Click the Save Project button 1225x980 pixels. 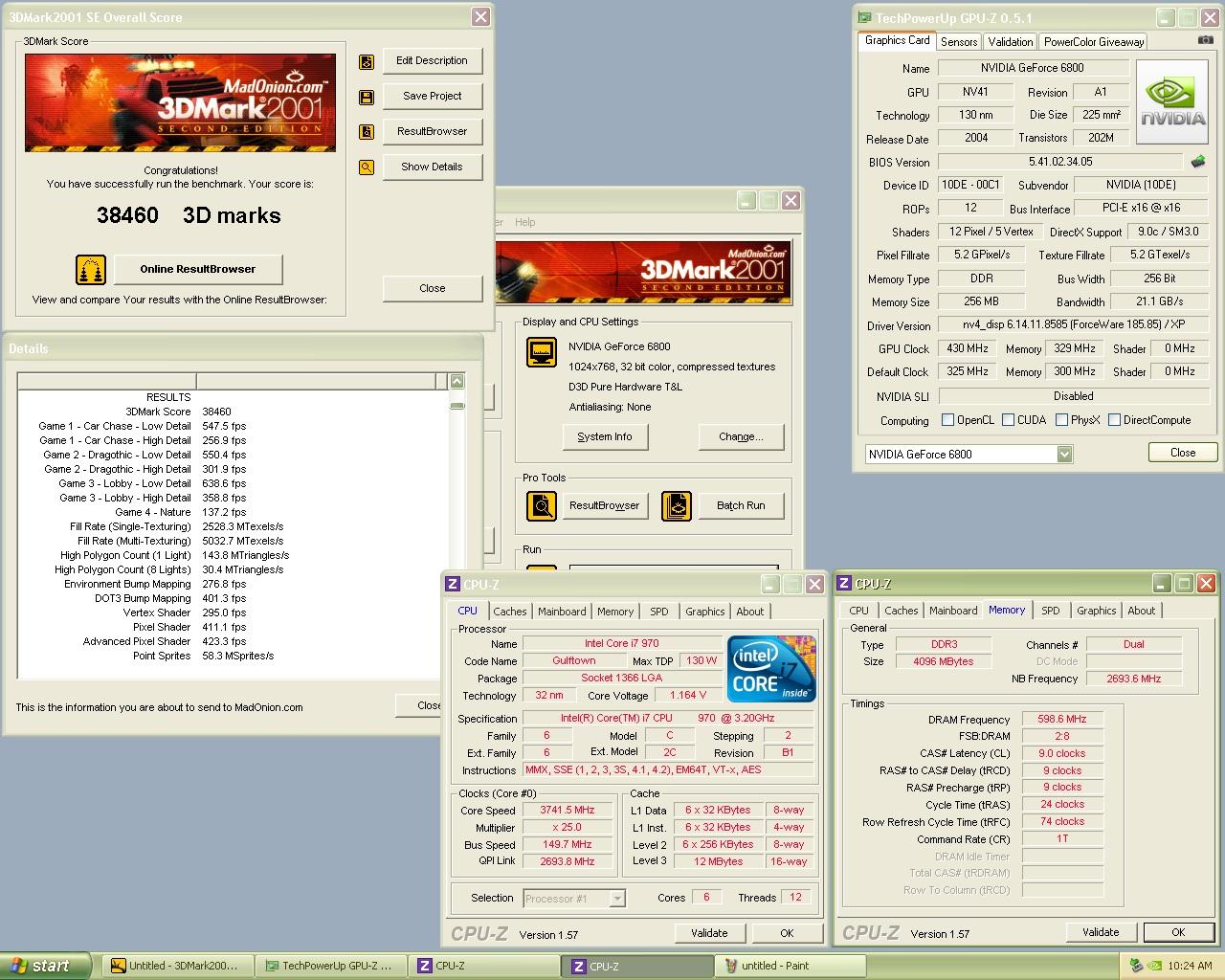[433, 96]
